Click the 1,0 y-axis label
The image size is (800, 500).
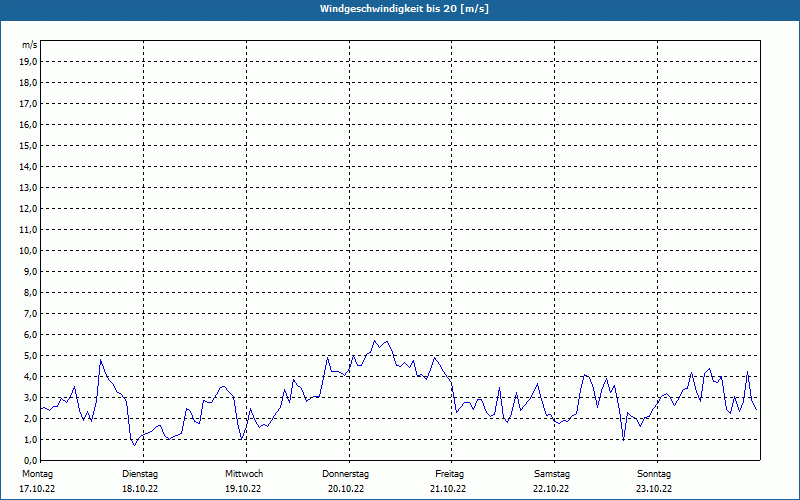[30, 439]
